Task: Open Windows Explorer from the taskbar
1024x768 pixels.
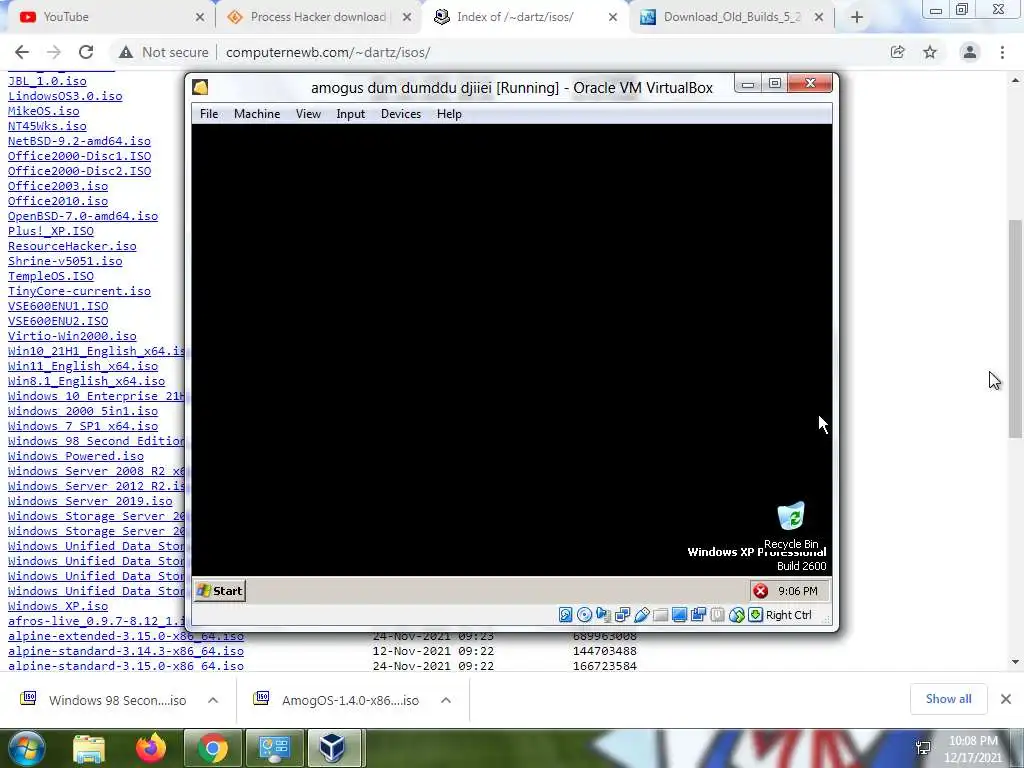Action: 89,748
